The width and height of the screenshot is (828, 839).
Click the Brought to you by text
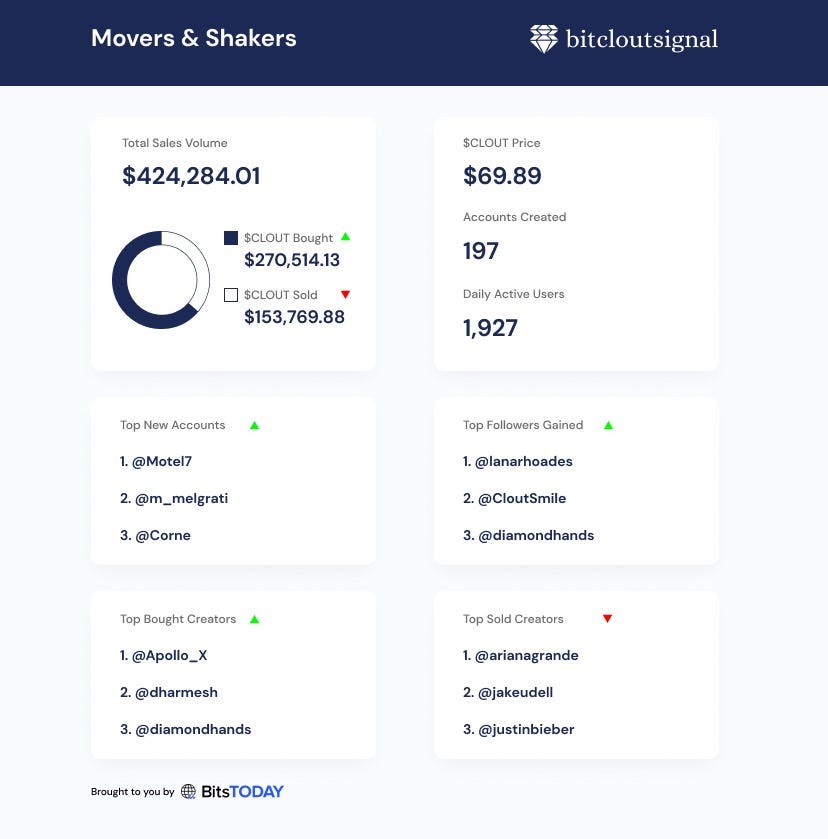133,791
